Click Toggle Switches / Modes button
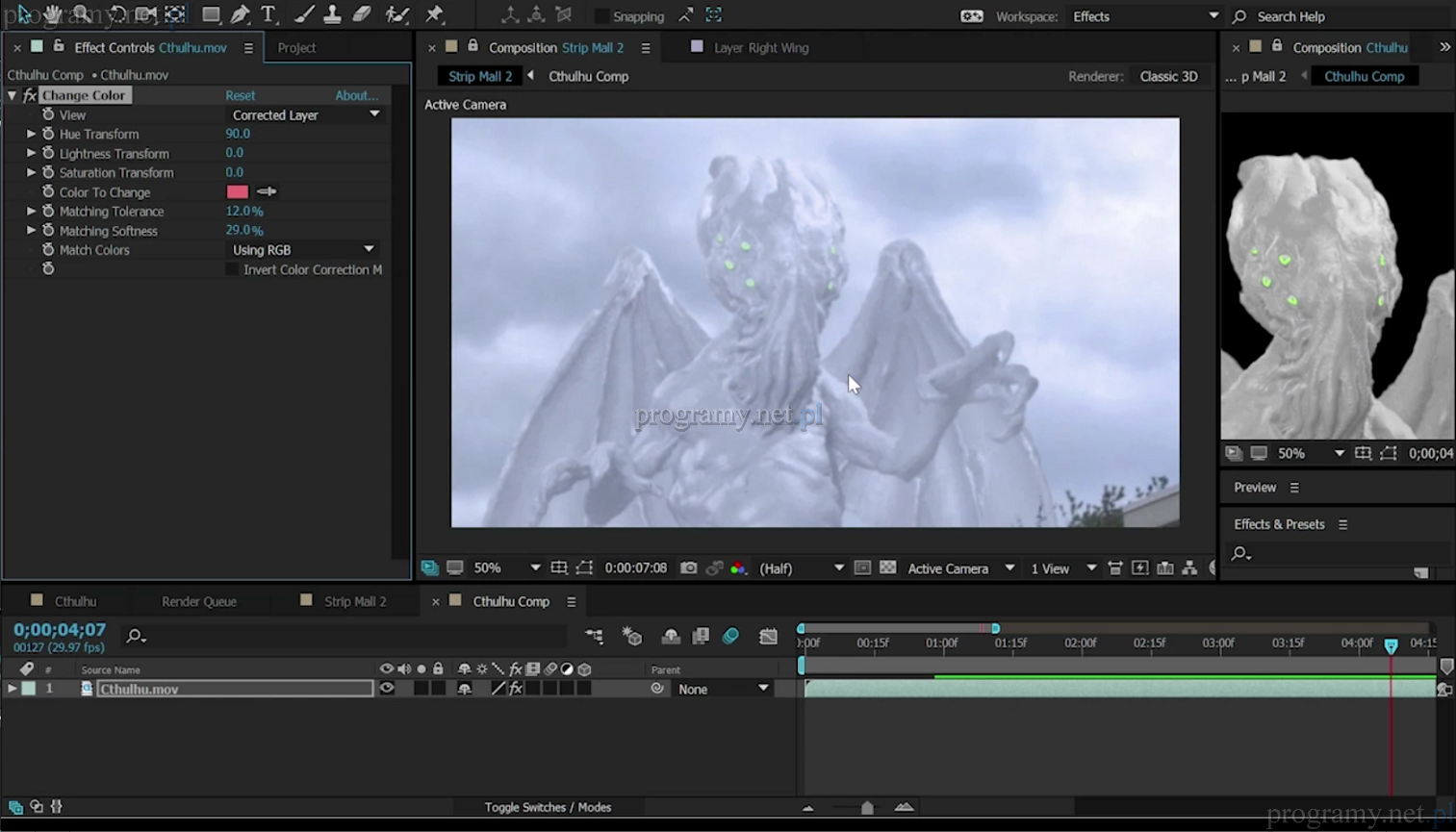Viewport: 1456px width, 832px height. pos(548,807)
